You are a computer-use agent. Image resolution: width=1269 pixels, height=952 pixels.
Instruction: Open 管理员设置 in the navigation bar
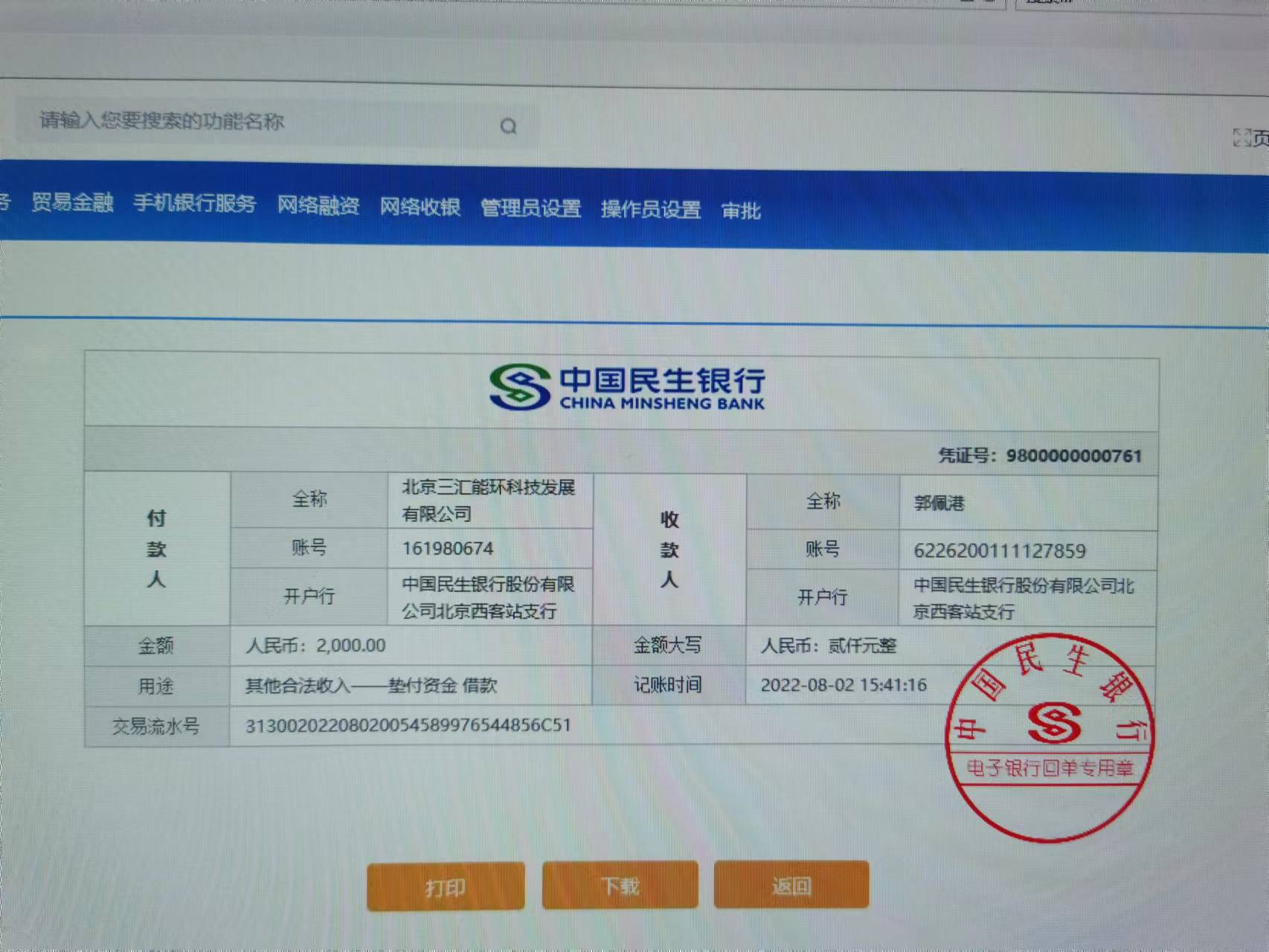click(530, 208)
